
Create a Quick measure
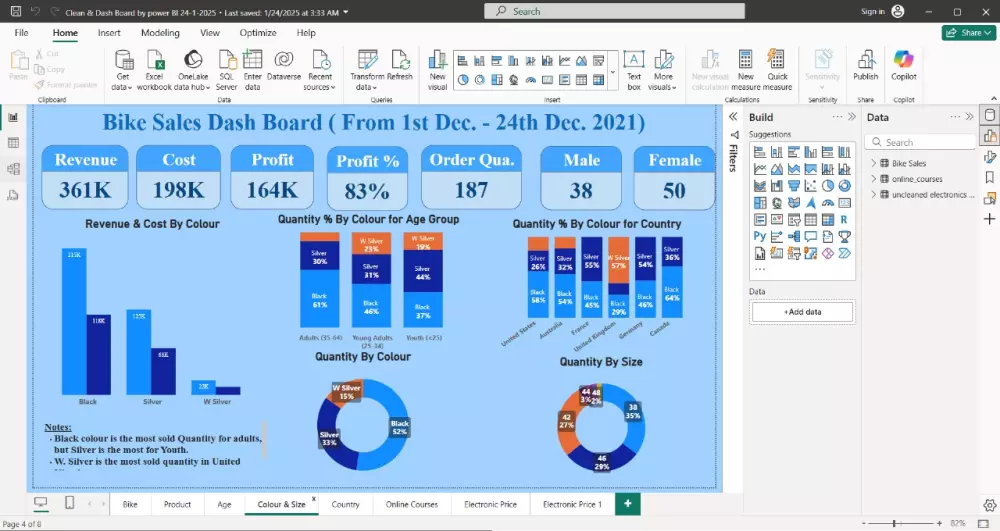(777, 70)
